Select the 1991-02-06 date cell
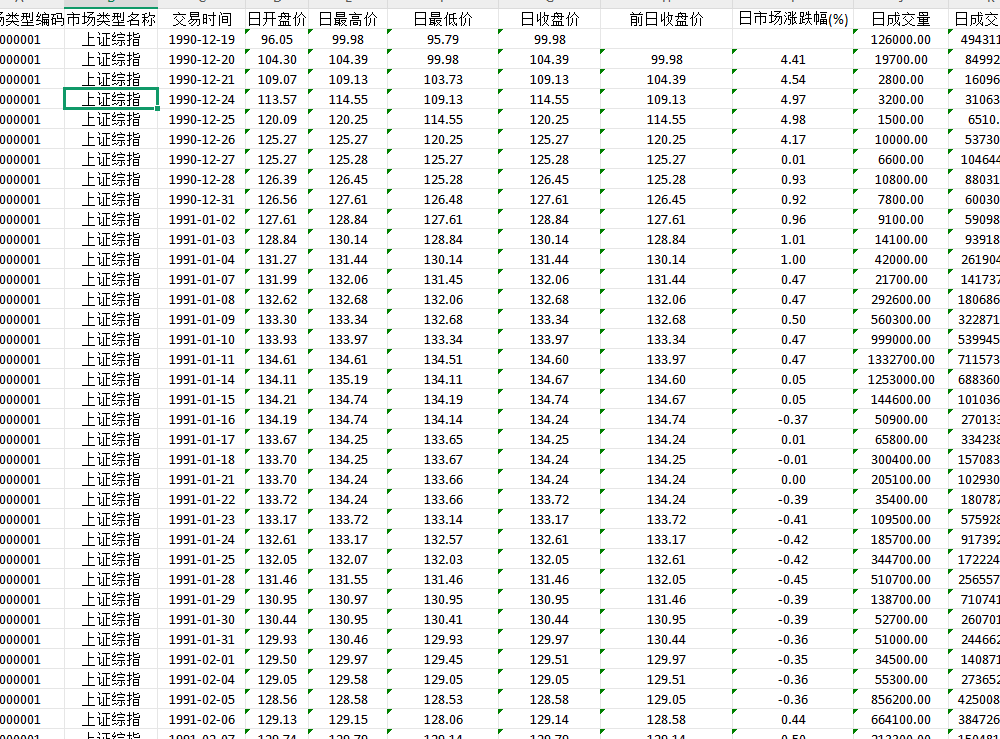Image resolution: width=1000 pixels, height=739 pixels. [201, 719]
